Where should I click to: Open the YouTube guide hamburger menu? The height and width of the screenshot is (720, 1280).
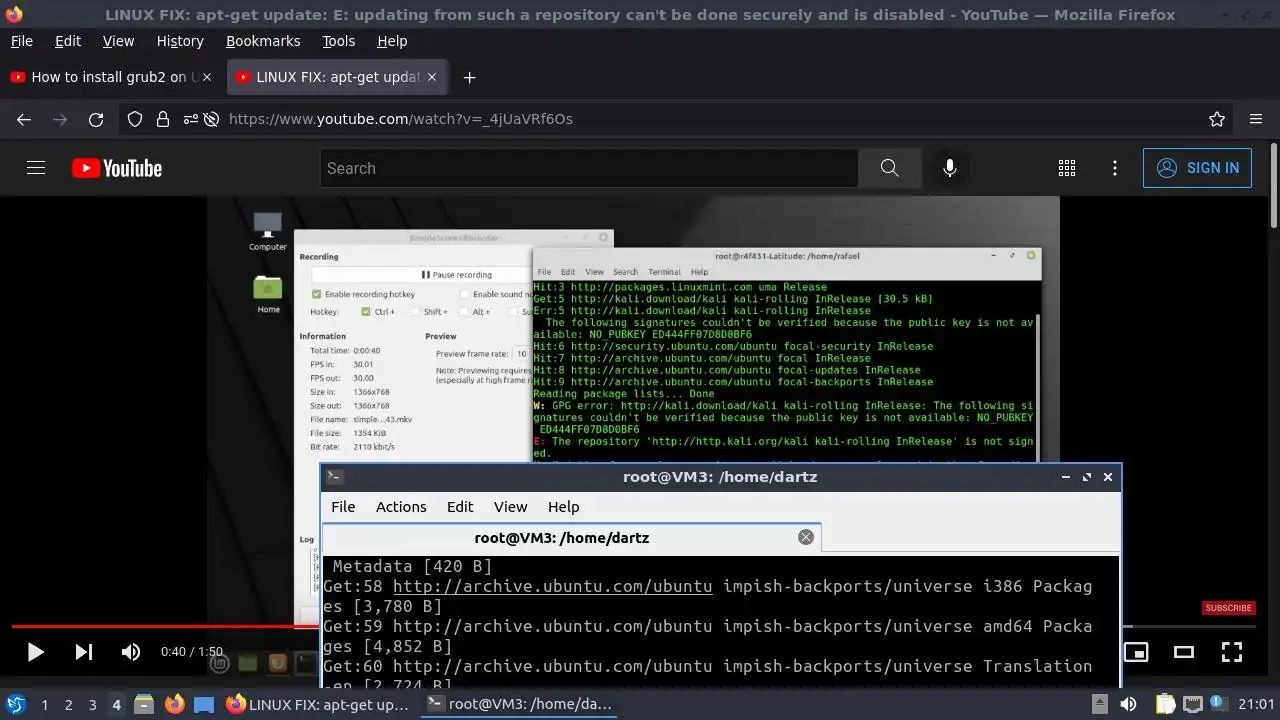[36, 168]
